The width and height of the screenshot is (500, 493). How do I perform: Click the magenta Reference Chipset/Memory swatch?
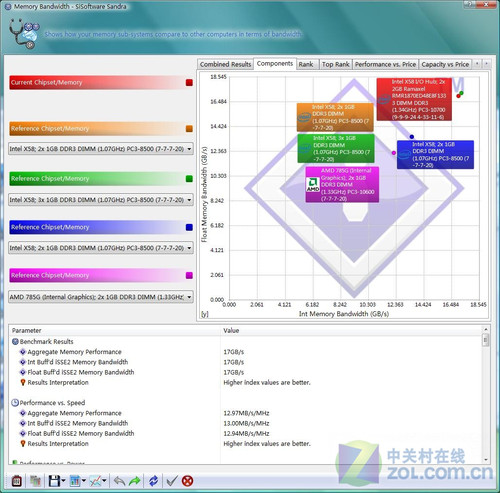pos(189,275)
